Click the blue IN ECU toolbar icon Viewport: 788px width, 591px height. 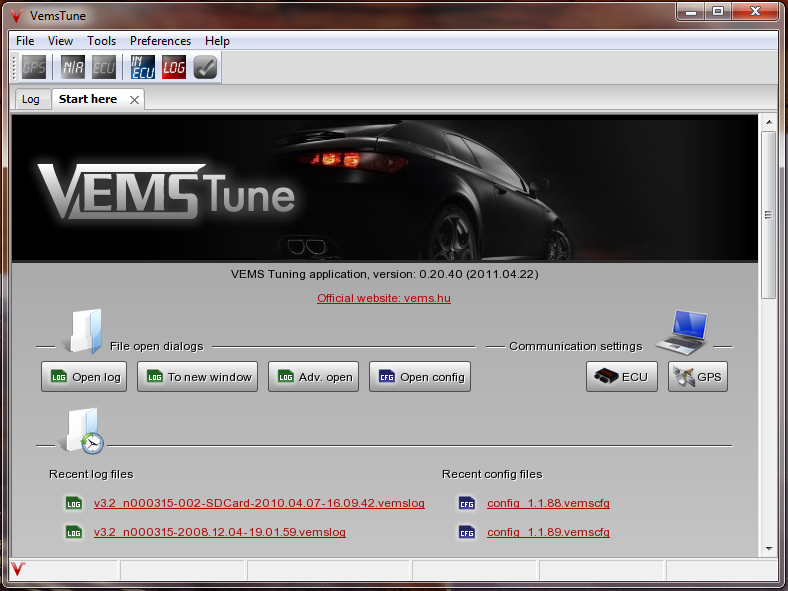click(143, 68)
